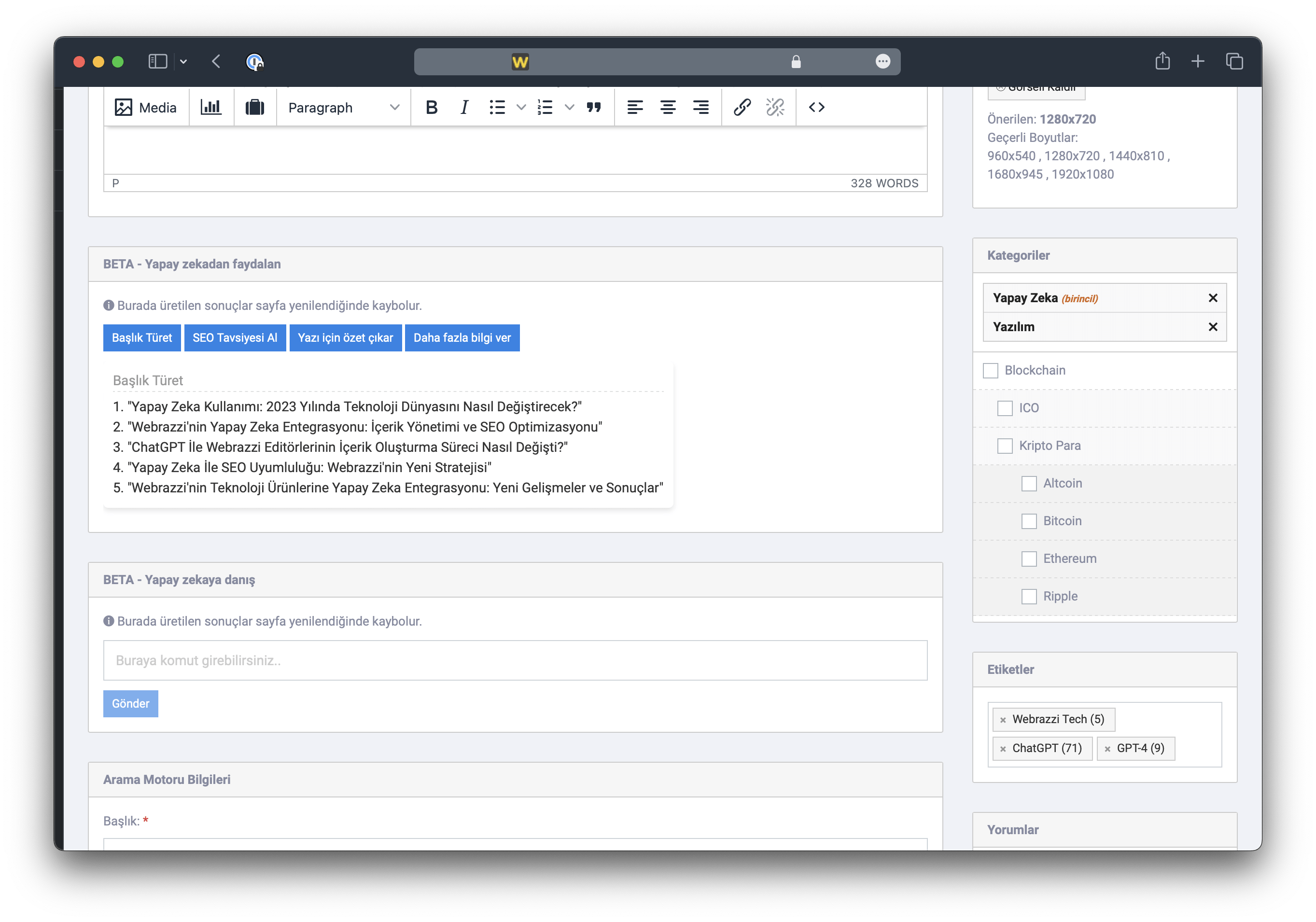Viewport: 1316px width, 922px height.
Task: Check the Blockchain category
Action: tap(991, 371)
